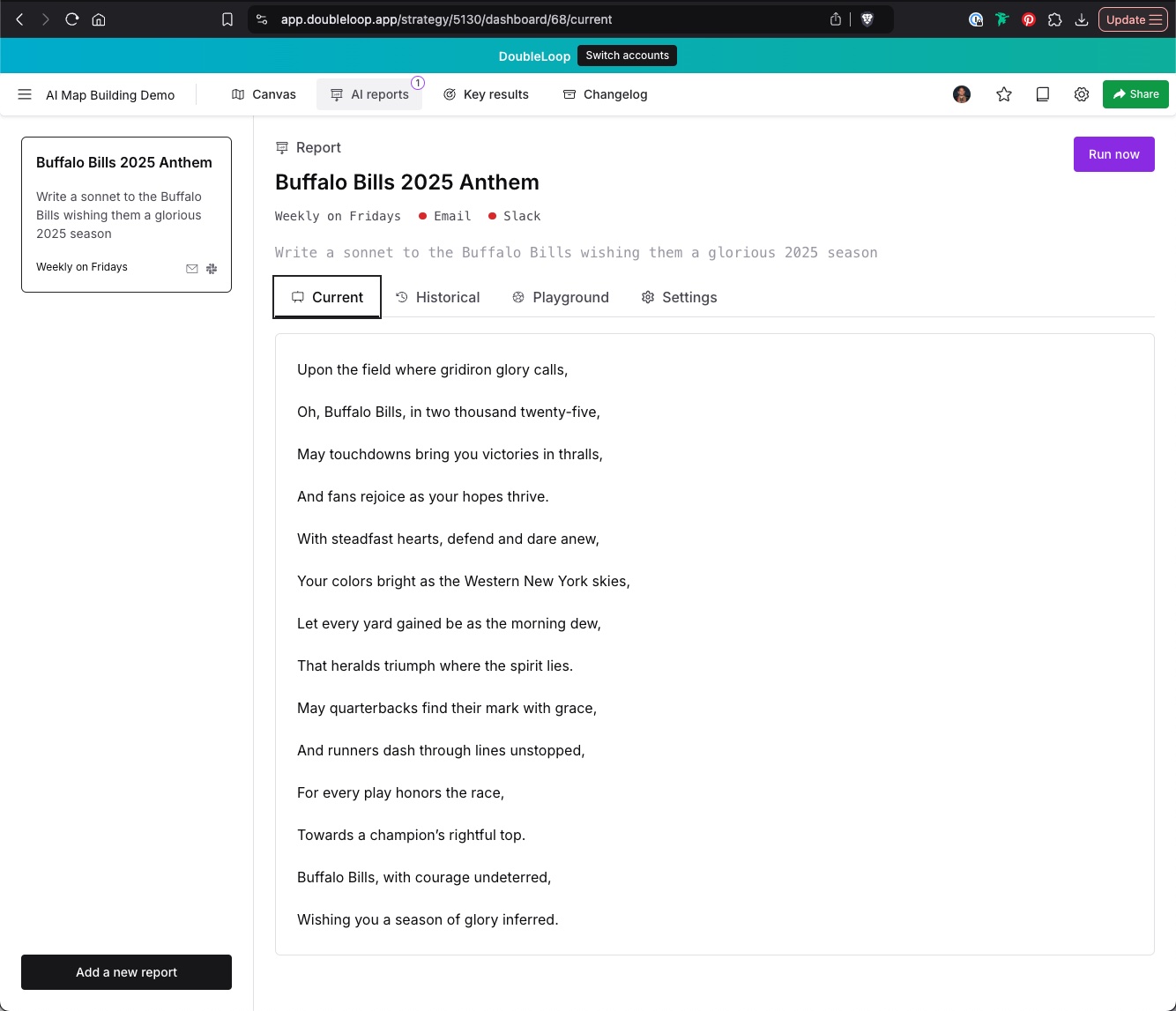Viewport: 1176px width, 1011px height.
Task: Click the star favorite icon
Action: 1004,94
